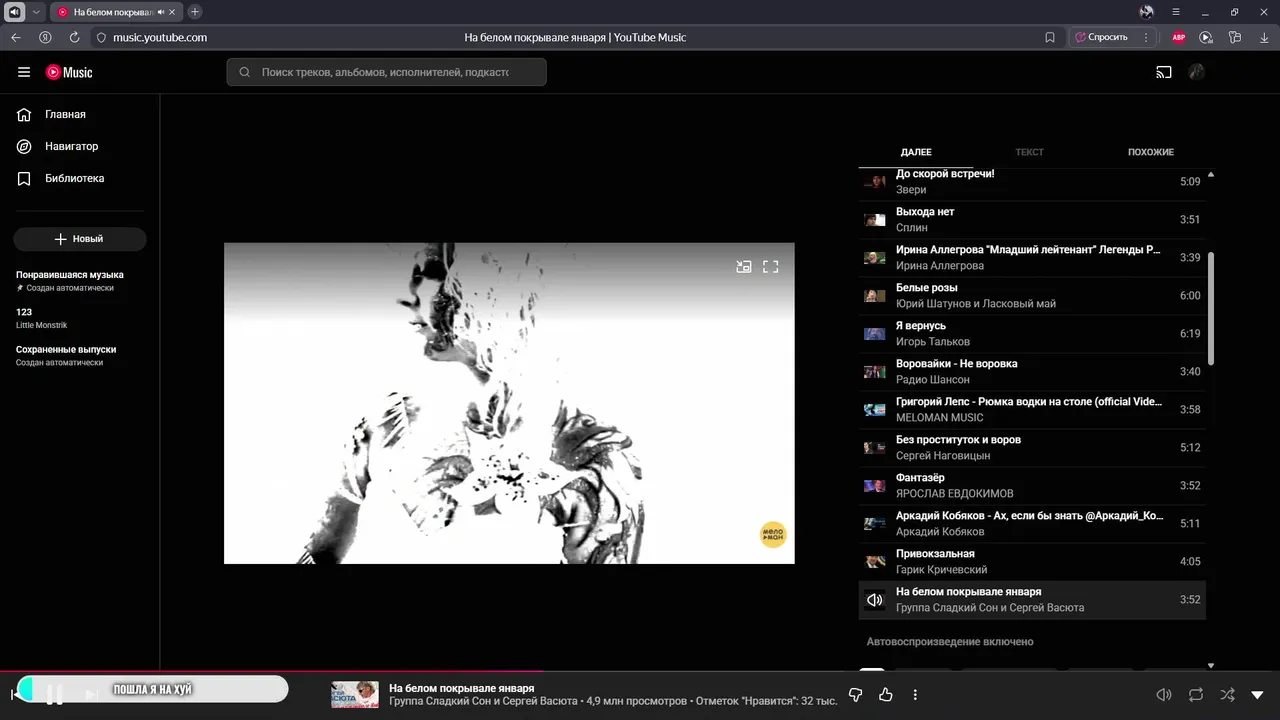Toggle shuffle playback
Screen dimensions: 1280x720
tap(1227, 695)
